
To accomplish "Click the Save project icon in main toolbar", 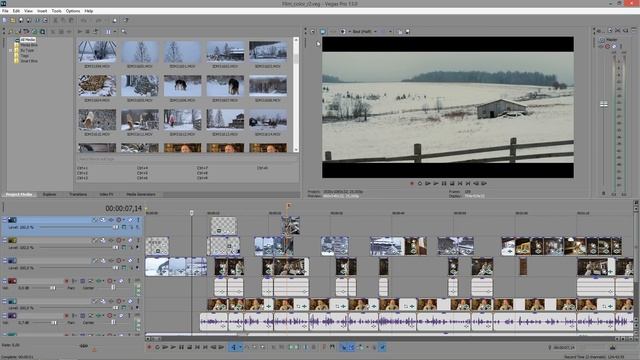I will [21, 20].
